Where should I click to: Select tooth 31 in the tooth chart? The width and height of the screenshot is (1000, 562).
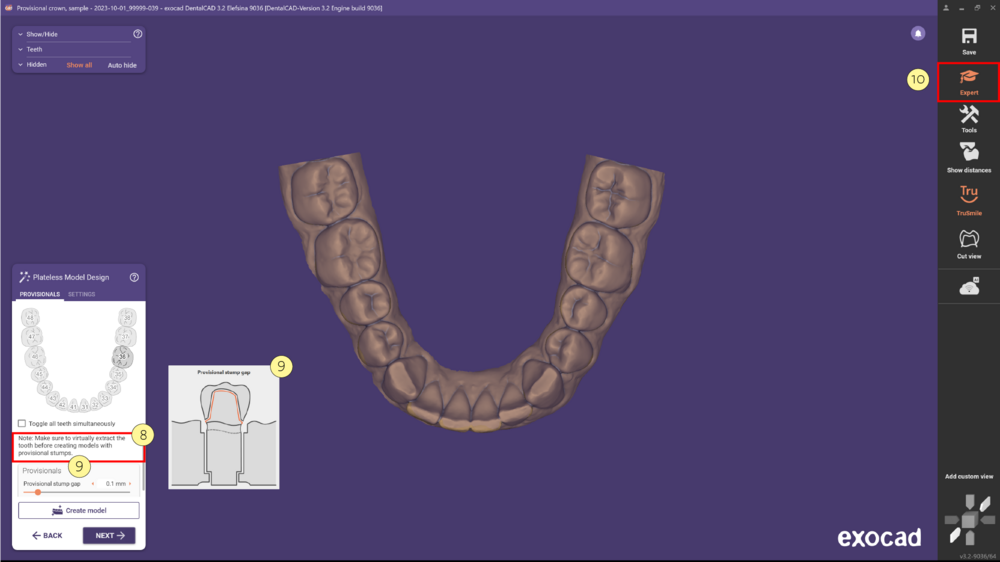85,406
